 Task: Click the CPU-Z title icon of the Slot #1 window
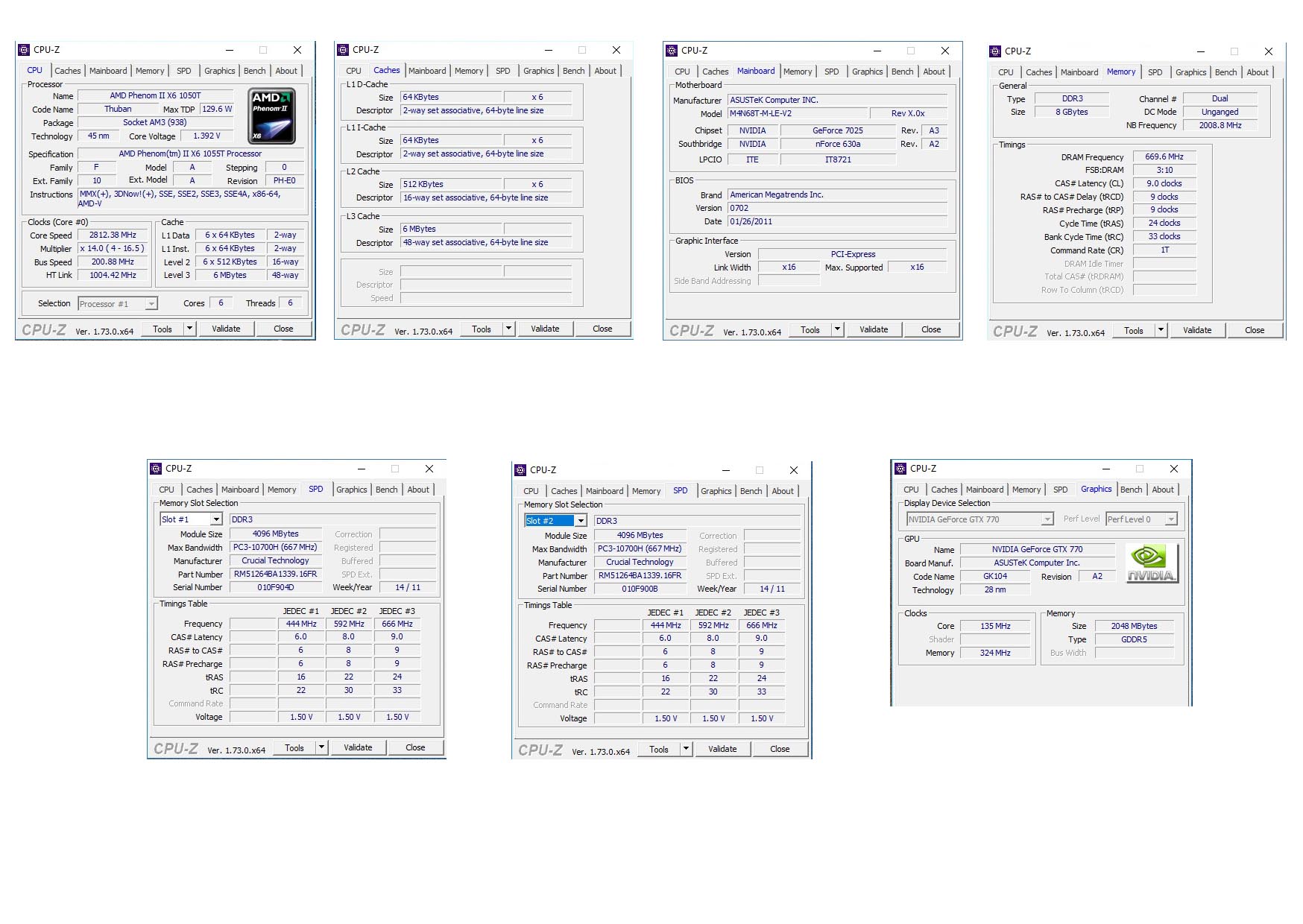coord(156,469)
